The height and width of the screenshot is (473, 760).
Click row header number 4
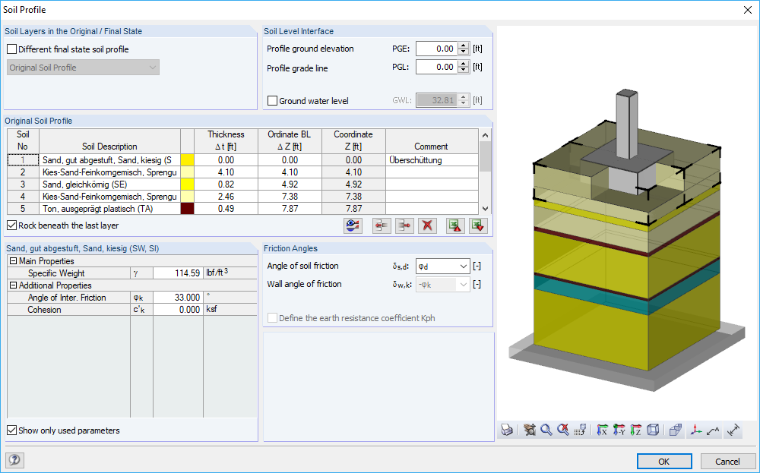(23, 196)
